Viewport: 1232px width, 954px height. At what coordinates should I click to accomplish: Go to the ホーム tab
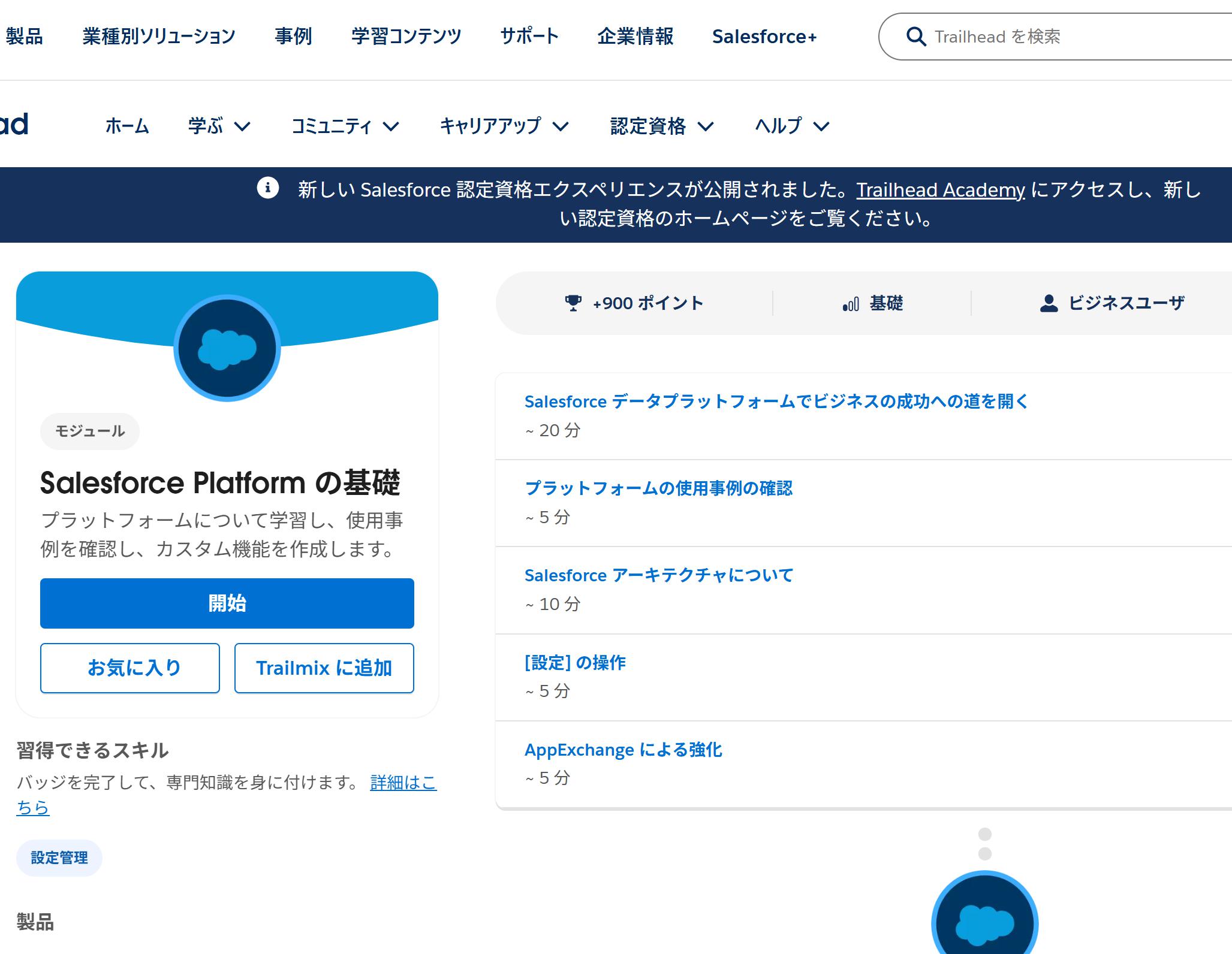pos(127,126)
